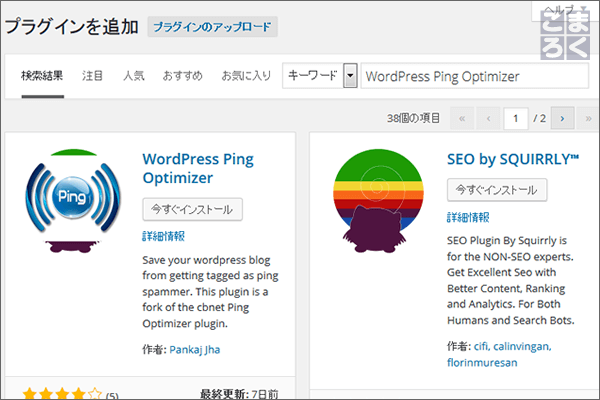Click the 38個の項目 item count text
600x400 pixels.
[x=413, y=118]
